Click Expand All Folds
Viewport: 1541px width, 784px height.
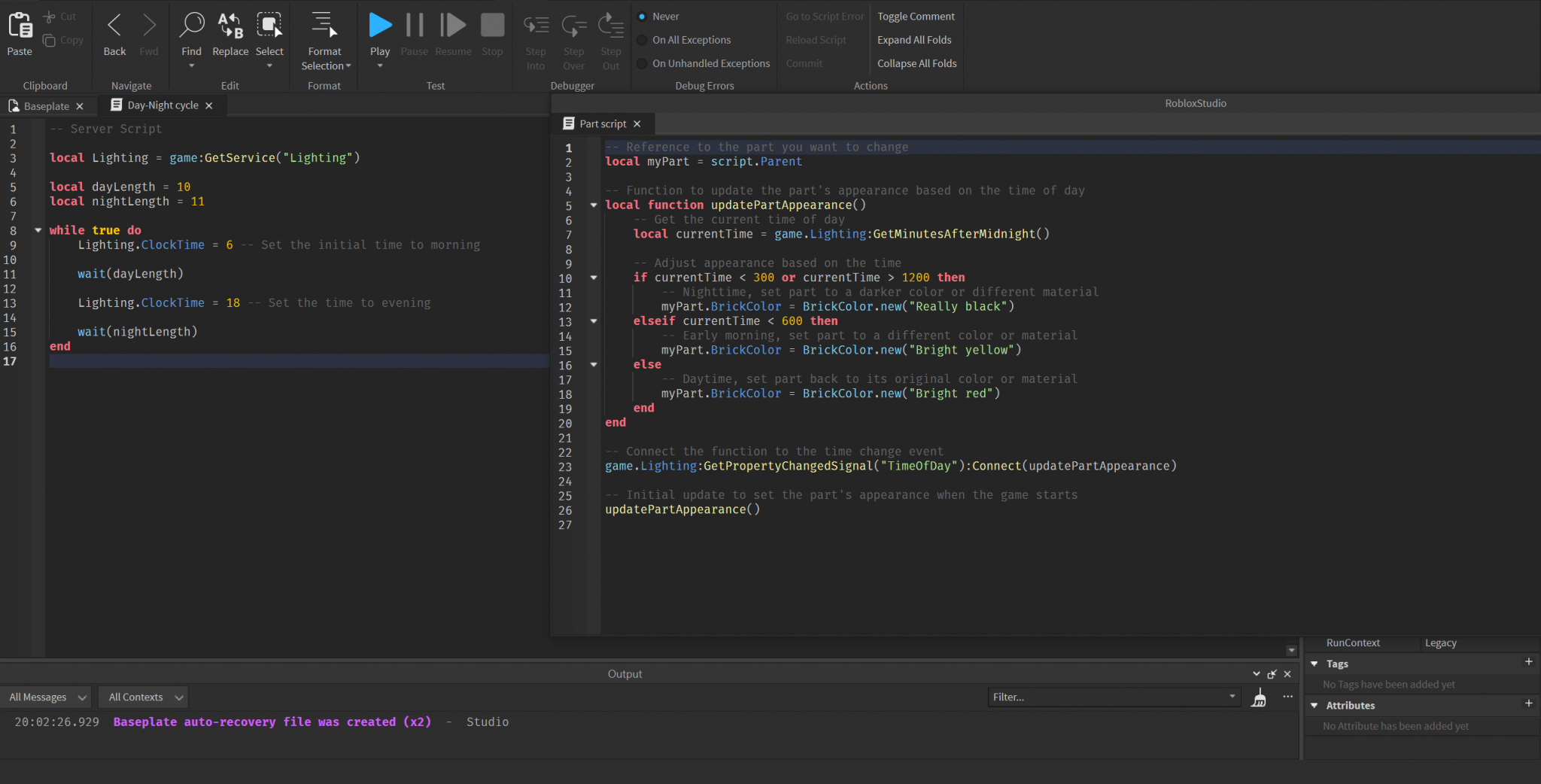point(913,40)
